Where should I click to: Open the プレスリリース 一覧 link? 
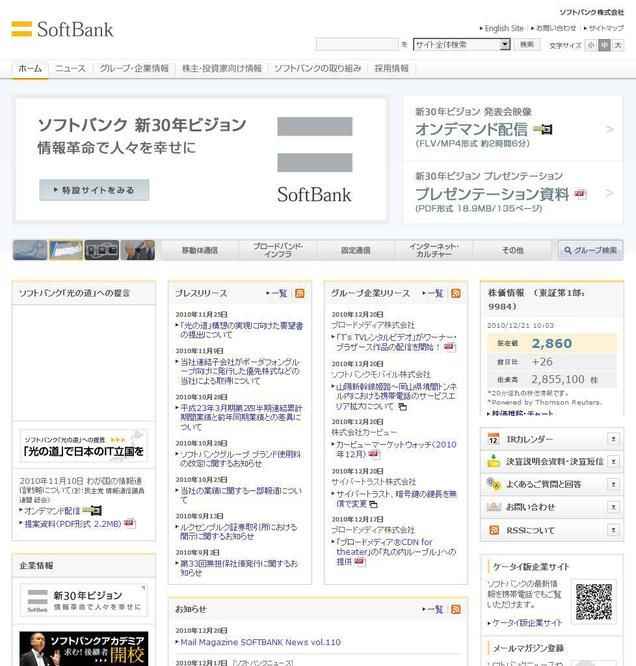click(279, 293)
